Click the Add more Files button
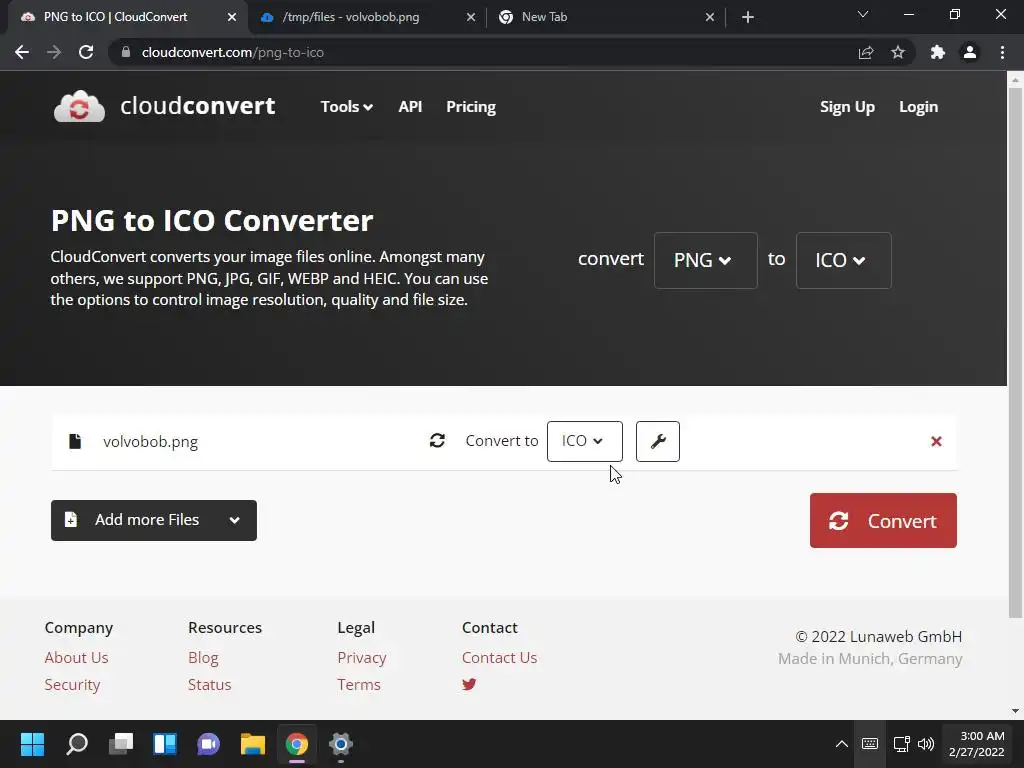Viewport: 1024px width, 768px height. tap(154, 520)
